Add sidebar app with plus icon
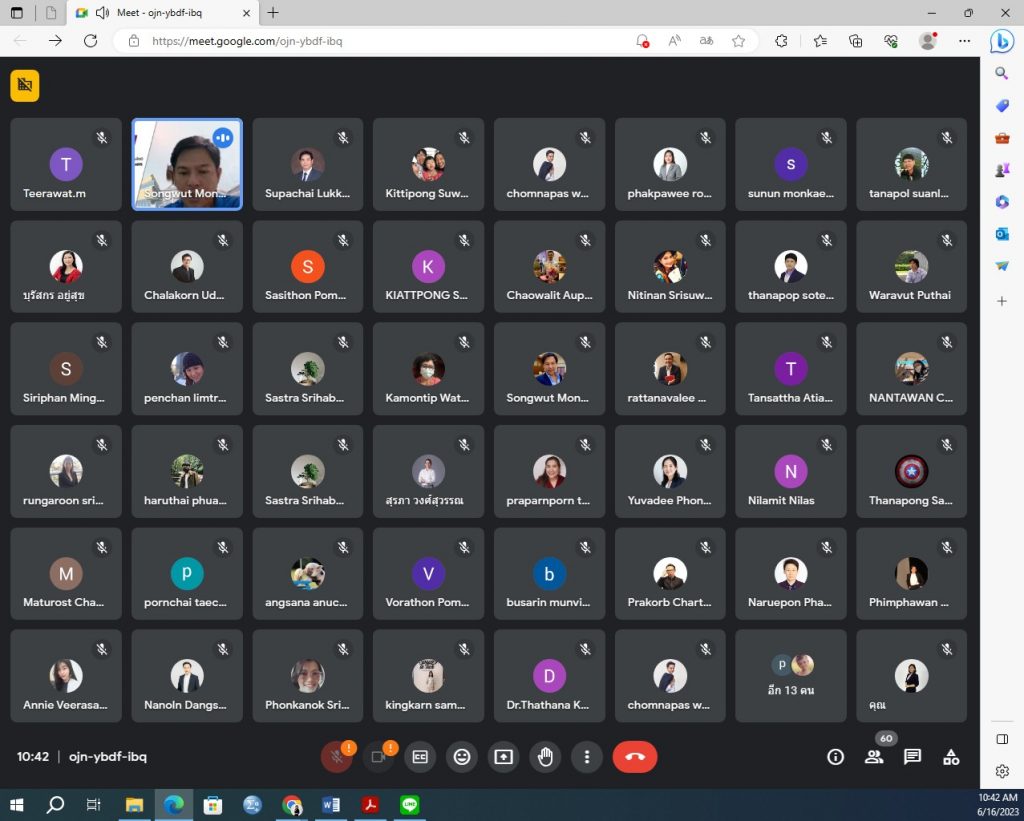 1002,301
